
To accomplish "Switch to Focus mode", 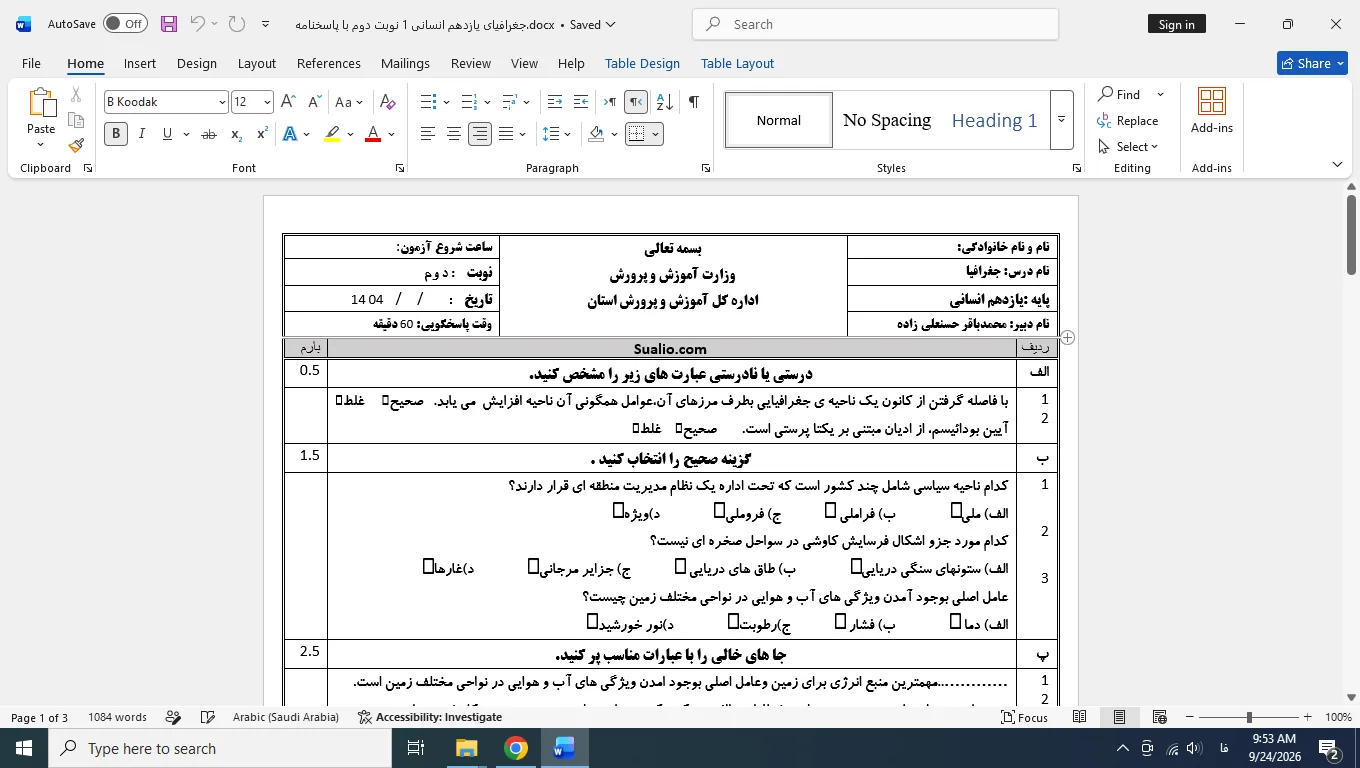I will tap(1025, 717).
